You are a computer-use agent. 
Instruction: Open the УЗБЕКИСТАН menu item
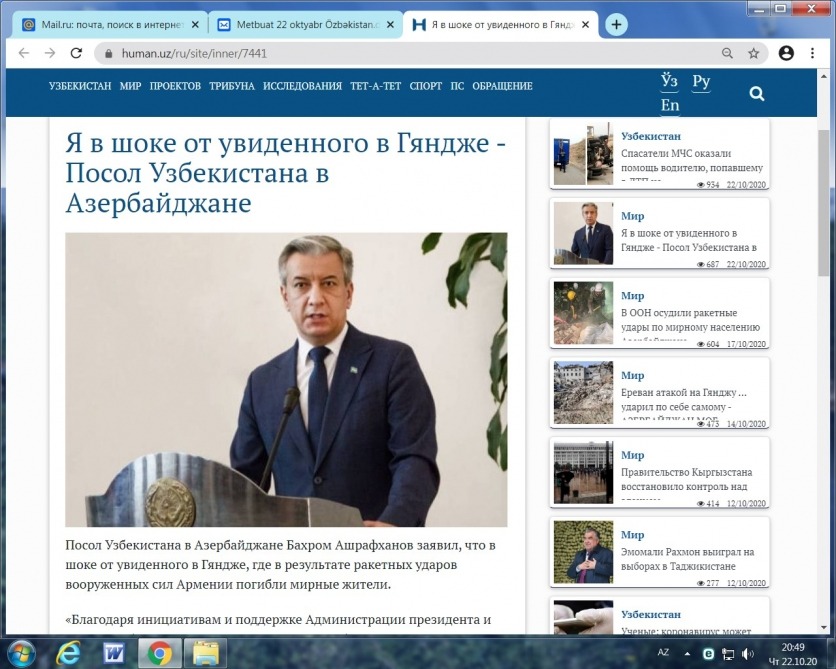pos(80,86)
